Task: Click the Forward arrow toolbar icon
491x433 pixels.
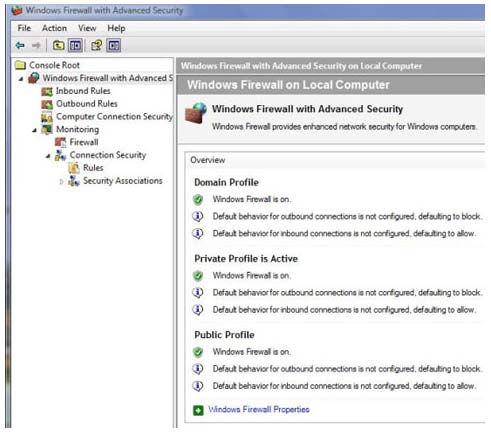Action: 36,45
